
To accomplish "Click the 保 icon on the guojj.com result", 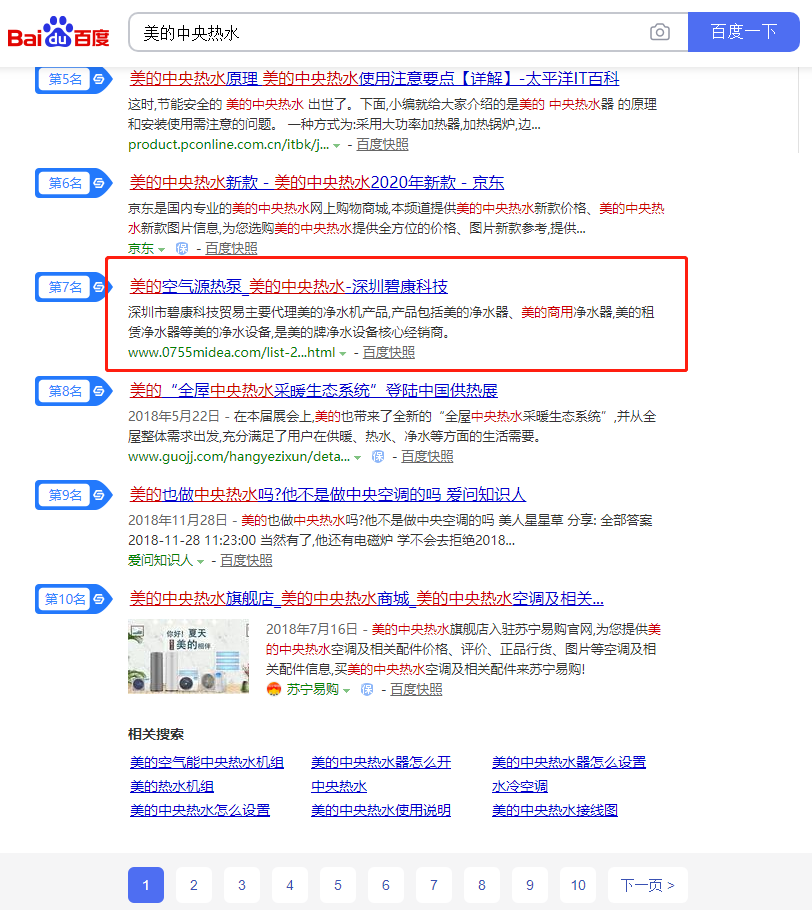I will pos(378,457).
